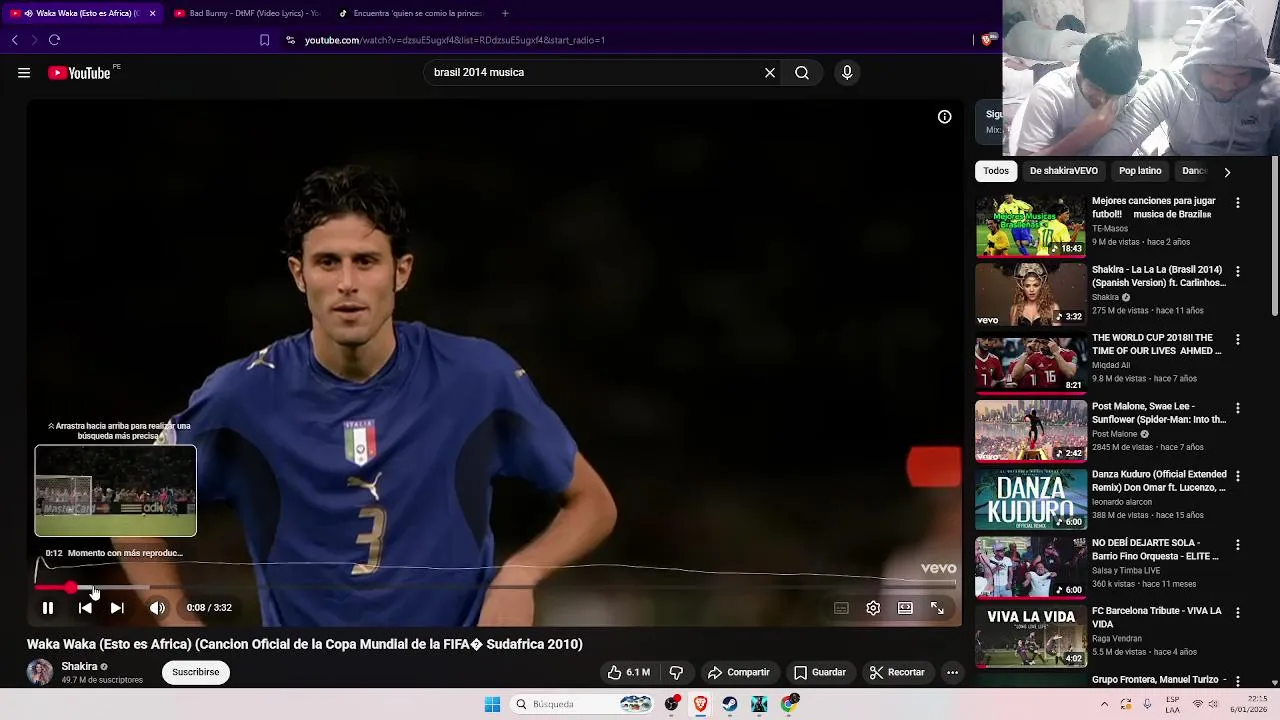Open Chrome from the taskbar

[789, 704]
